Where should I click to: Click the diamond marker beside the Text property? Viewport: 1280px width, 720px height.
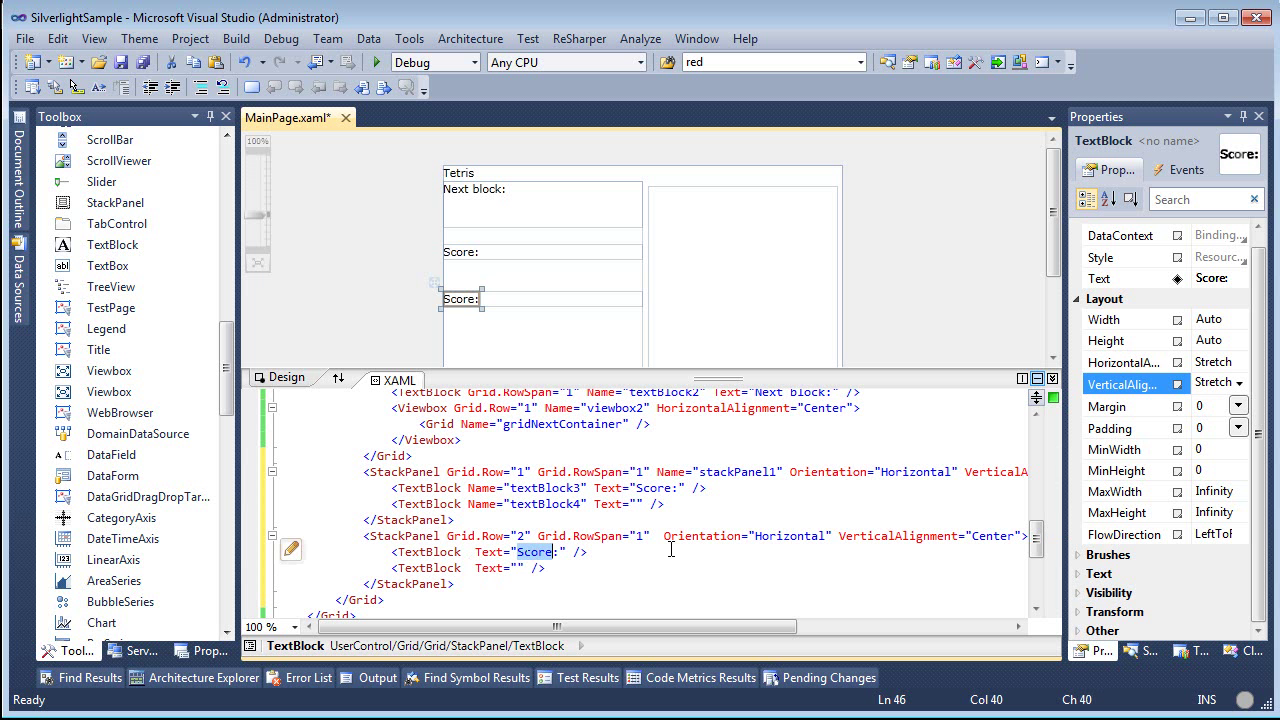coord(1177,279)
